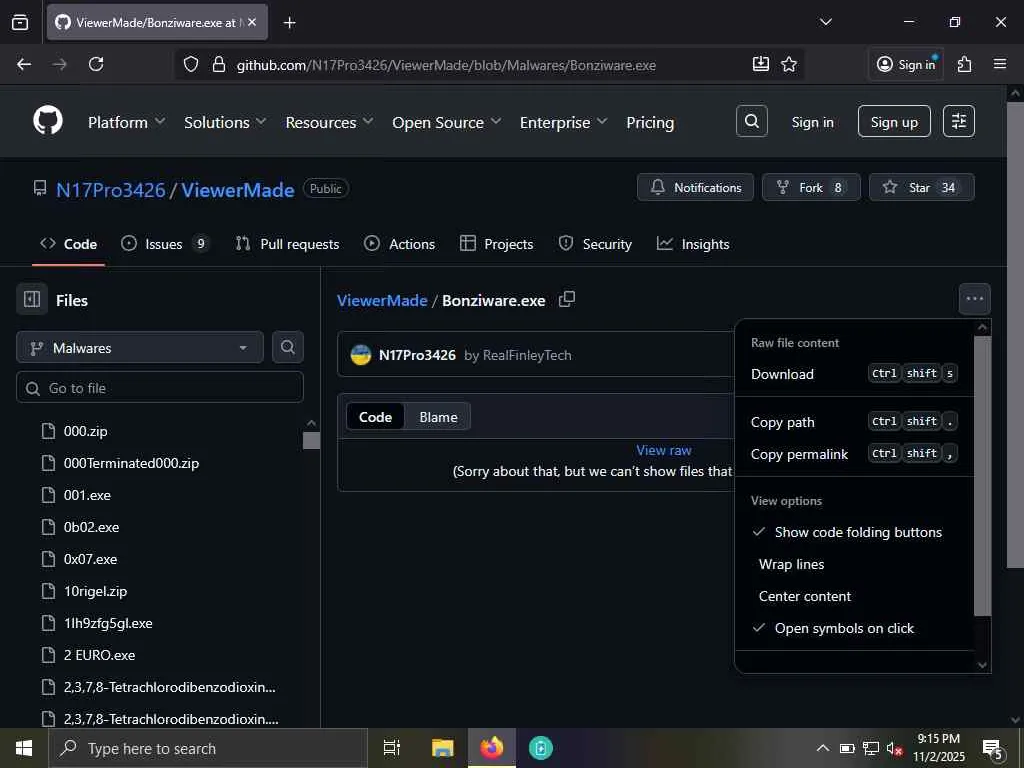Expand the Solutions dropdown

(225, 123)
